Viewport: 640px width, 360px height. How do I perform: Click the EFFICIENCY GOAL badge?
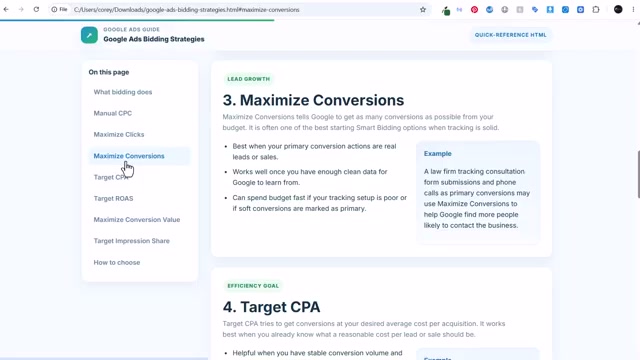pyautogui.click(x=253, y=286)
